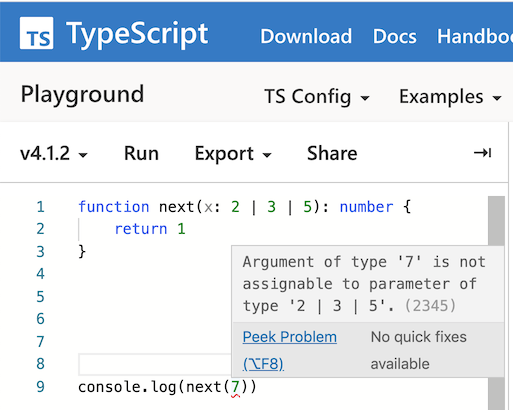The height and width of the screenshot is (410, 513).
Task: Click the error code (2345) in tooltip
Action: [430, 306]
